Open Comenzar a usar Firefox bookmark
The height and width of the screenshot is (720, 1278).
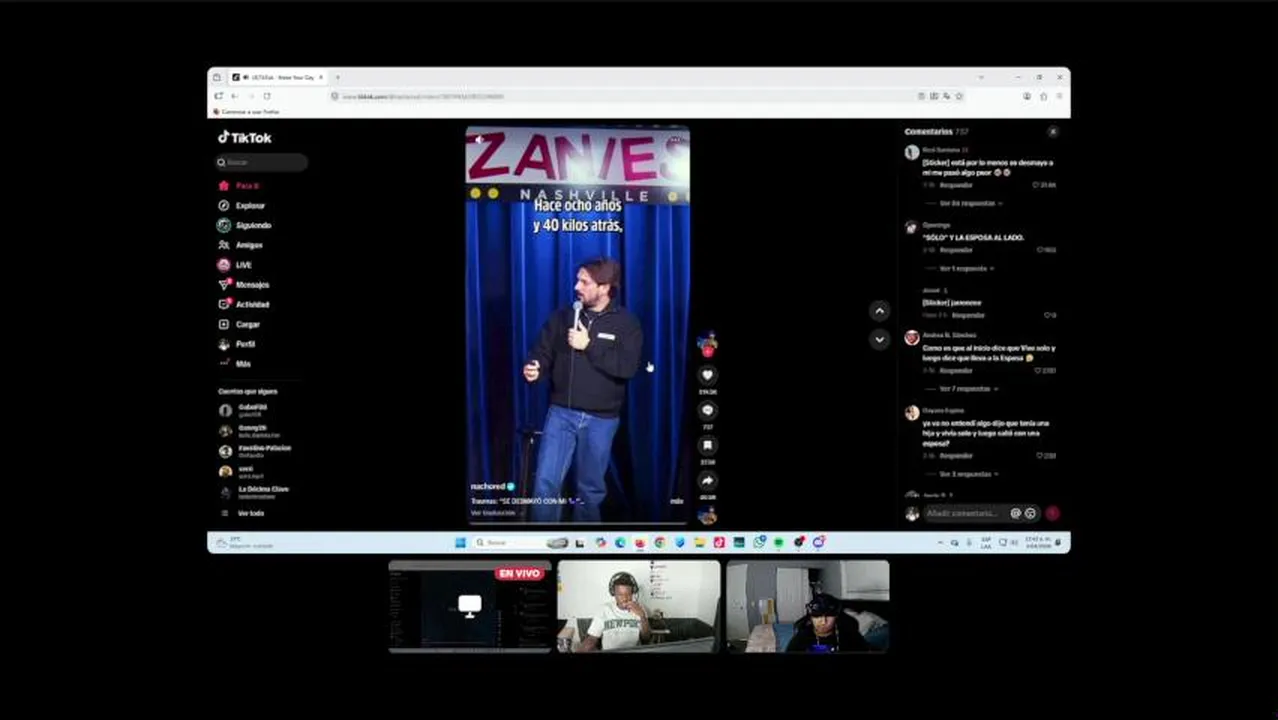click(x=246, y=112)
